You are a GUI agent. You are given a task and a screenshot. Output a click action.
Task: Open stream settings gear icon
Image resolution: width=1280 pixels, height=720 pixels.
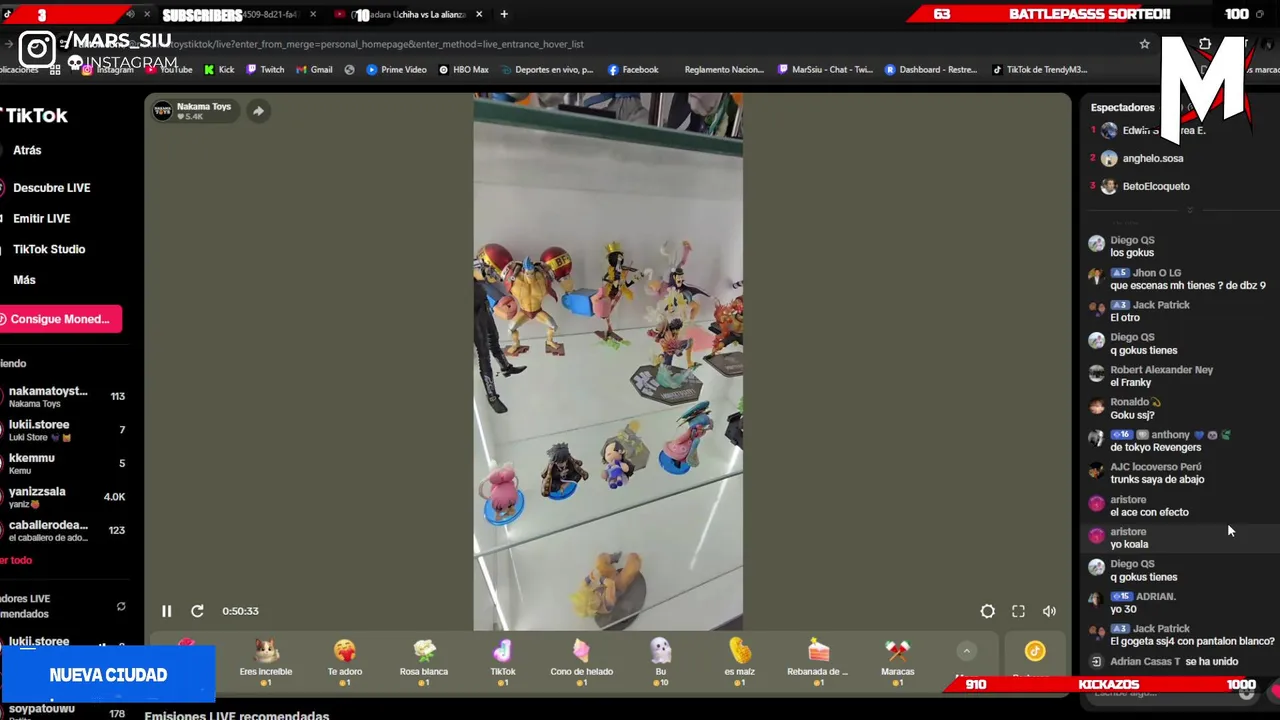987,611
